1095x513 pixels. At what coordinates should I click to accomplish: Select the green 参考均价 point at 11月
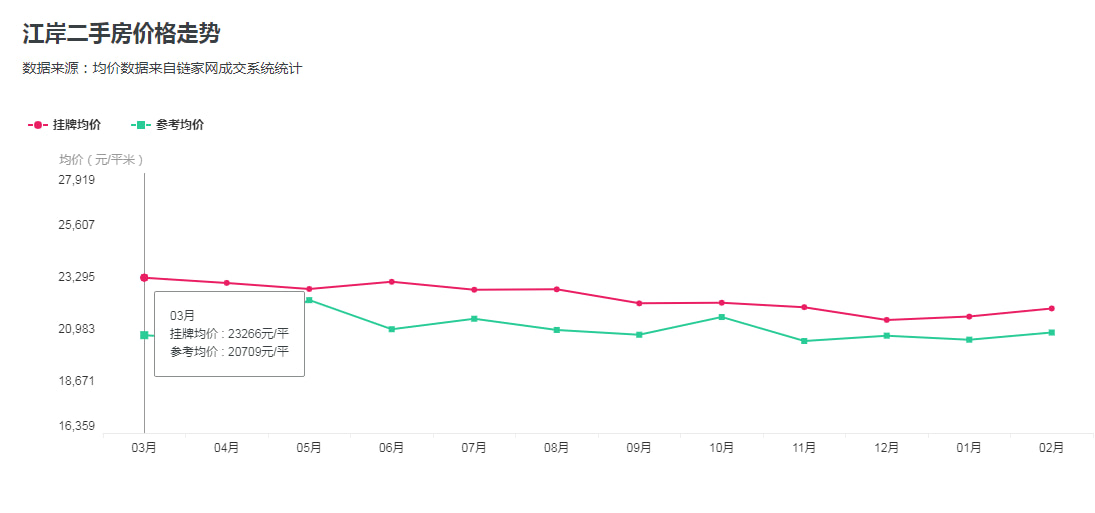[804, 341]
